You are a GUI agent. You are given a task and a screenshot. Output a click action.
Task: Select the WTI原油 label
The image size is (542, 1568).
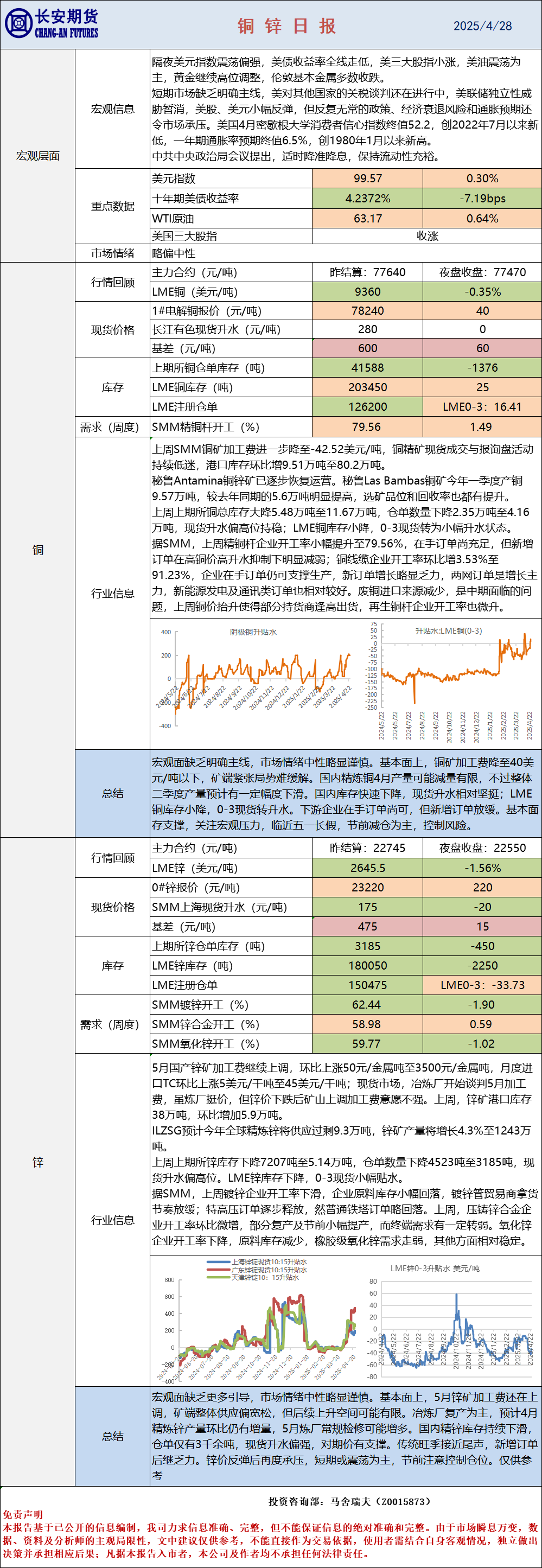click(x=173, y=219)
